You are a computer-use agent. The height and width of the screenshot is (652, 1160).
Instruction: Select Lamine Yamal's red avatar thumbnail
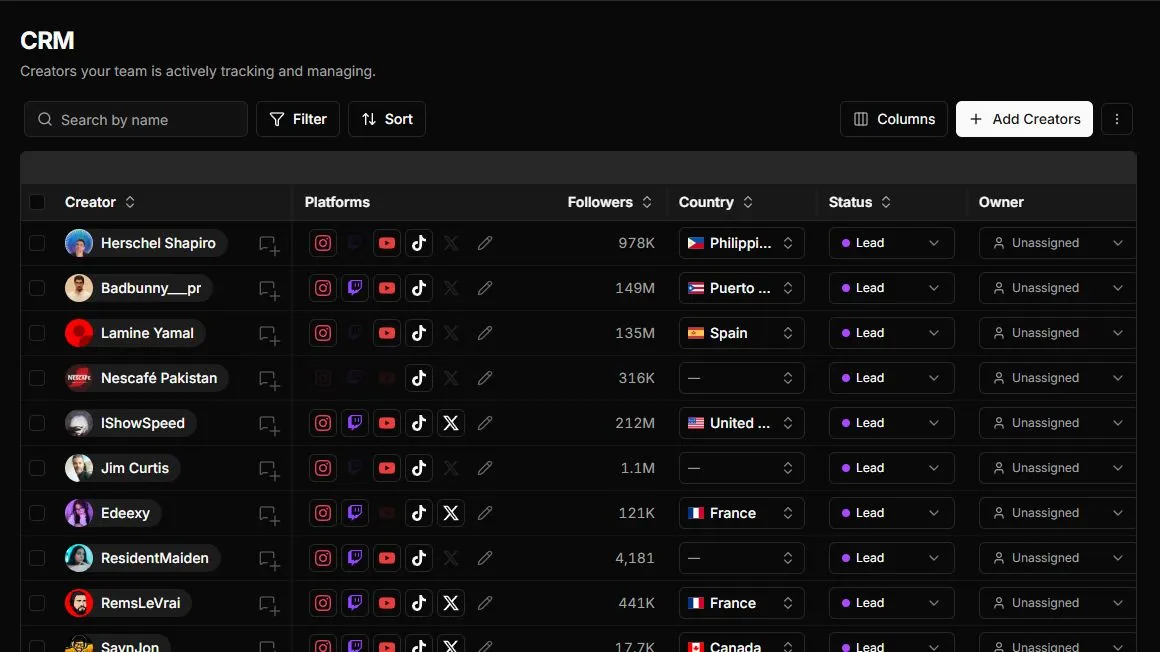[x=79, y=333]
